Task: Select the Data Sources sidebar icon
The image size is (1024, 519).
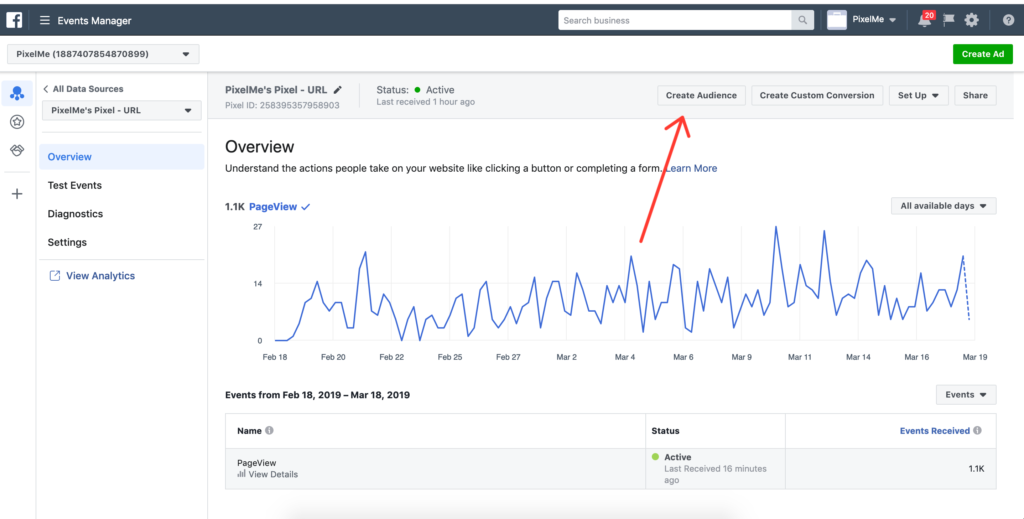Action: click(17, 93)
